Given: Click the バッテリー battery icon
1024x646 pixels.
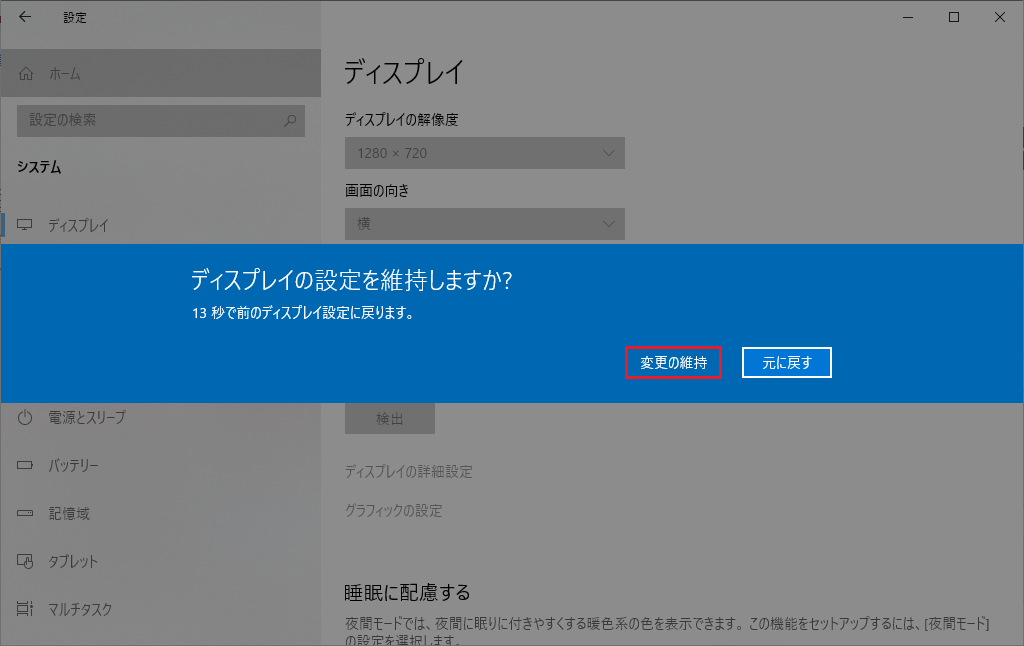Looking at the screenshot, I should (x=26, y=466).
